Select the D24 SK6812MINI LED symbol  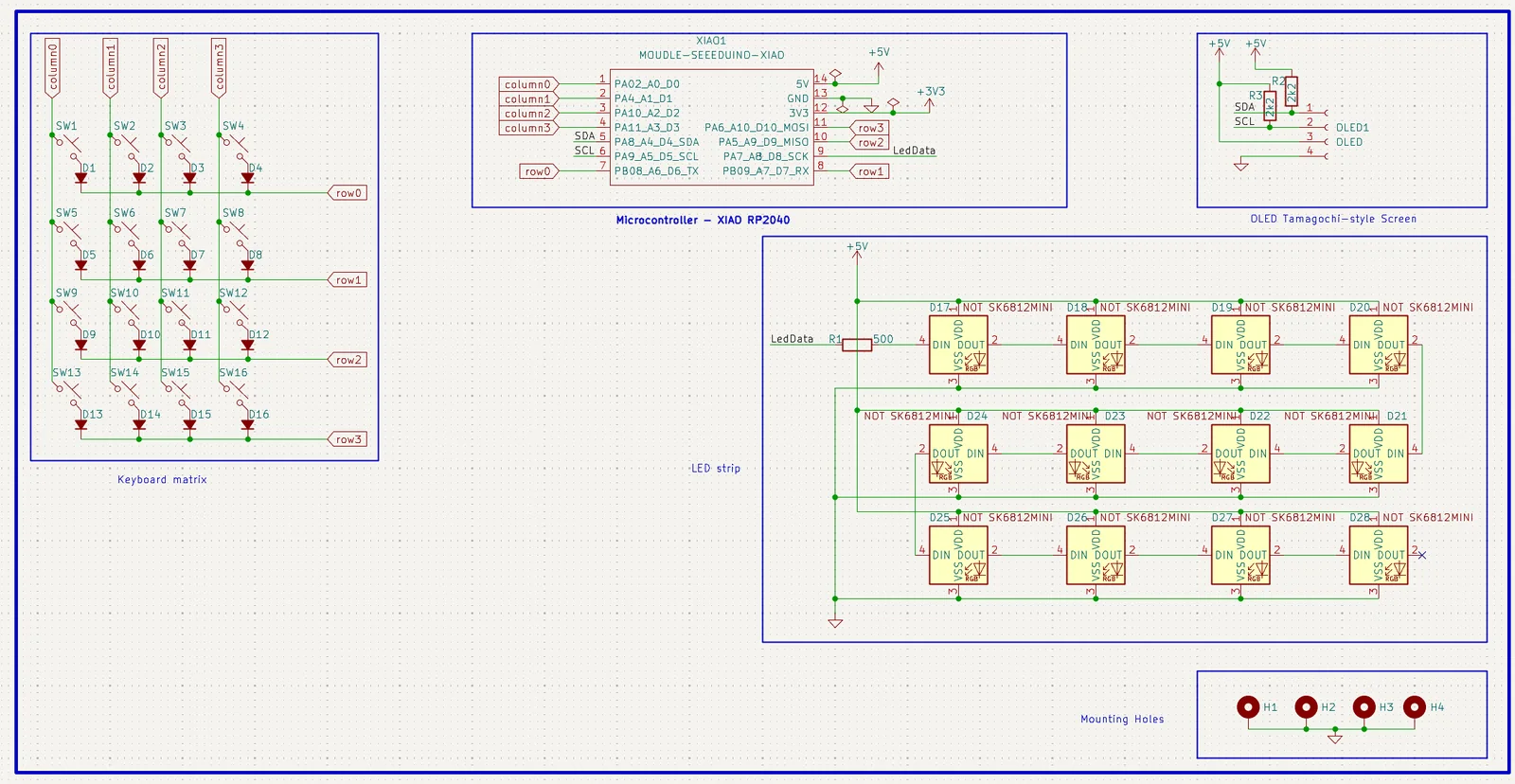coord(958,454)
